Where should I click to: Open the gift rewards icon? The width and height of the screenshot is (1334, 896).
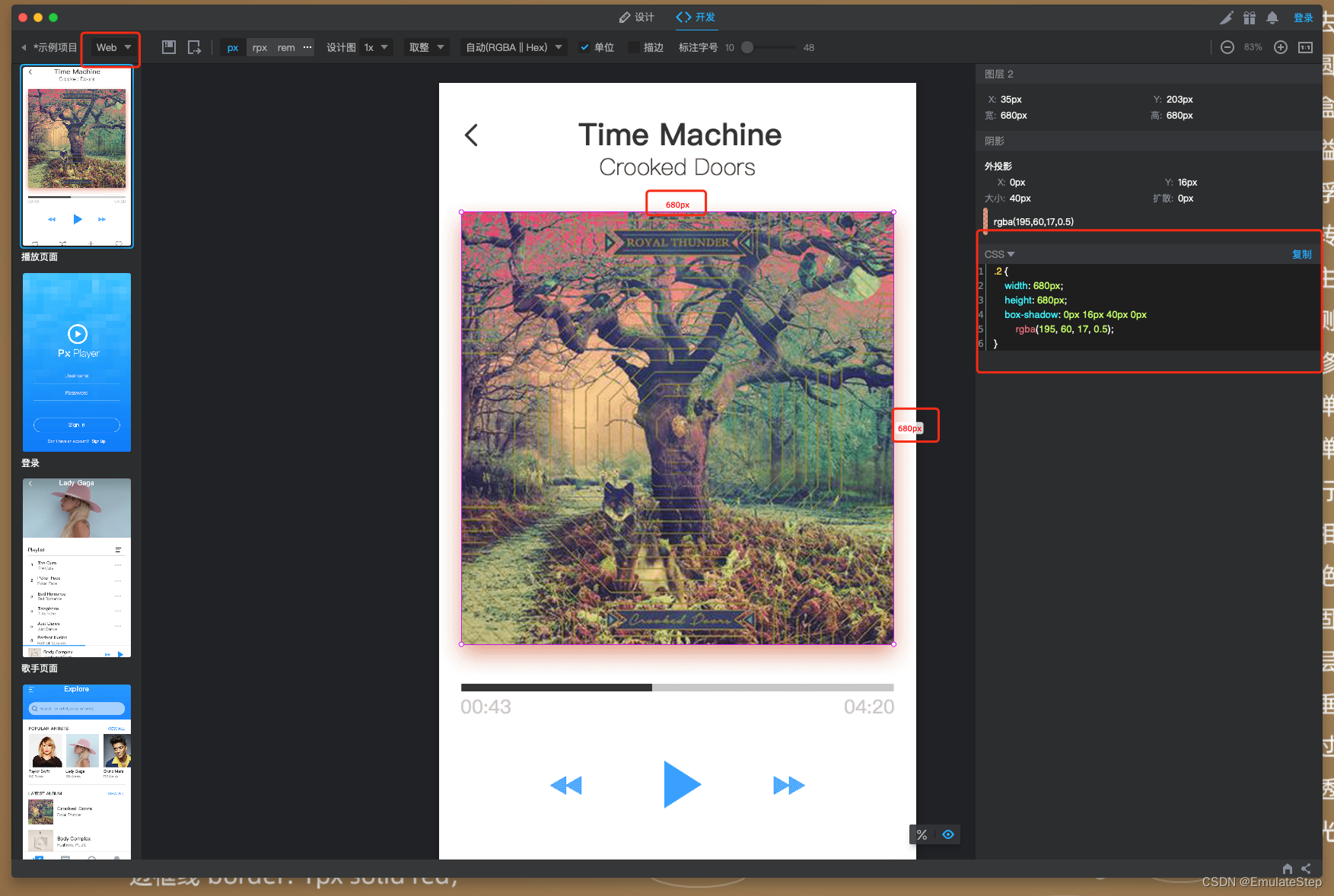[x=1250, y=17]
